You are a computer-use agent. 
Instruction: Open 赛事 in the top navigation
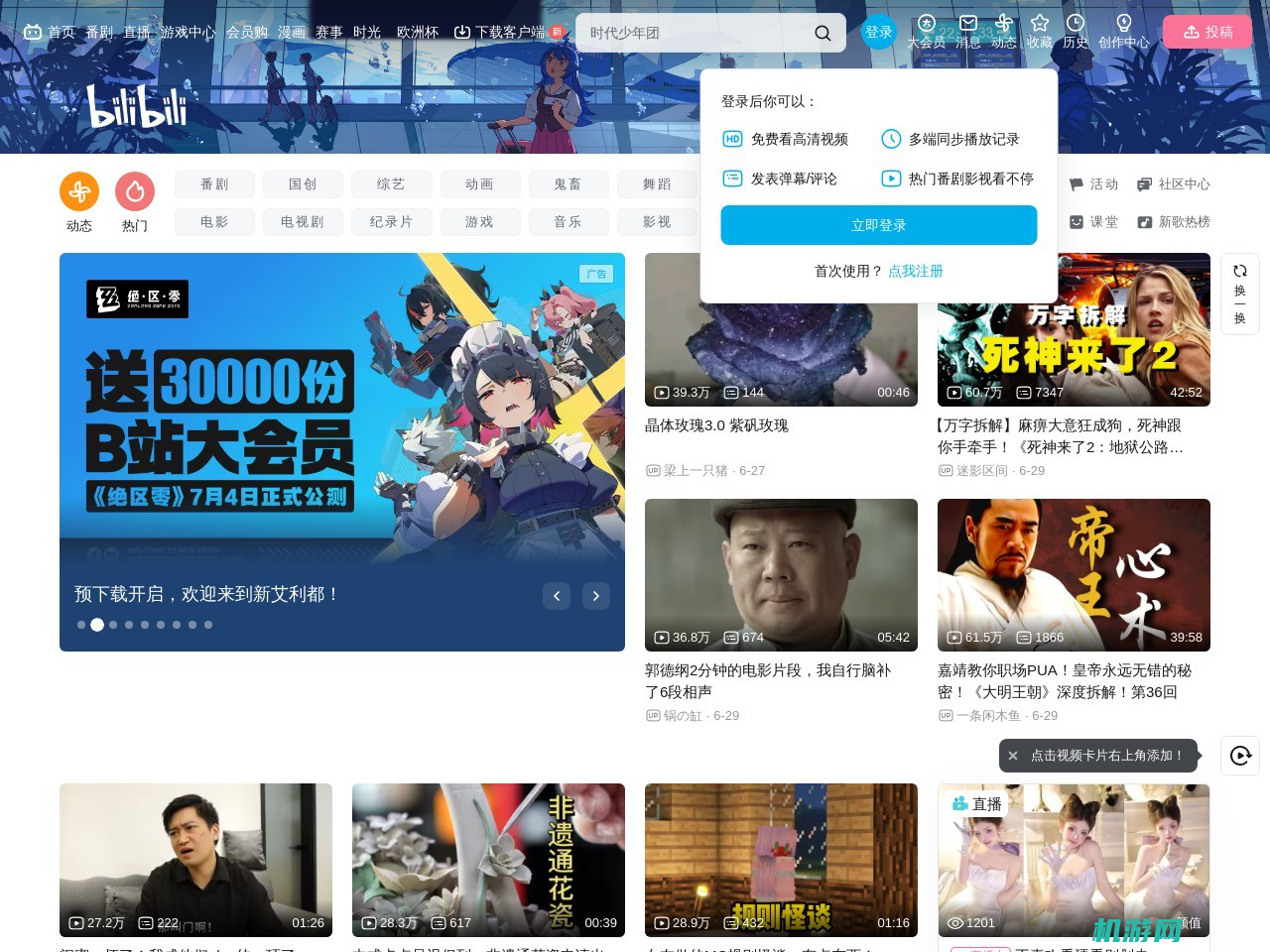pos(329,32)
